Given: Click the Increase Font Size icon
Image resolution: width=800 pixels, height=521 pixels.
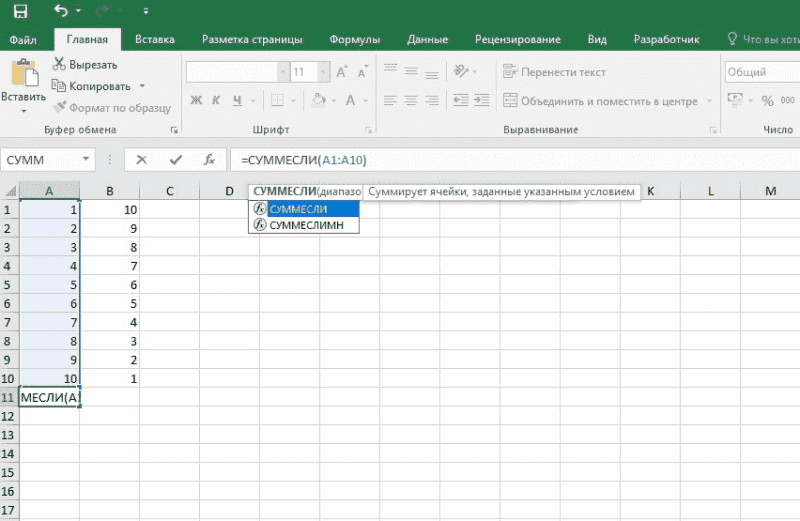Looking at the screenshot, I should pyautogui.click(x=342, y=72).
